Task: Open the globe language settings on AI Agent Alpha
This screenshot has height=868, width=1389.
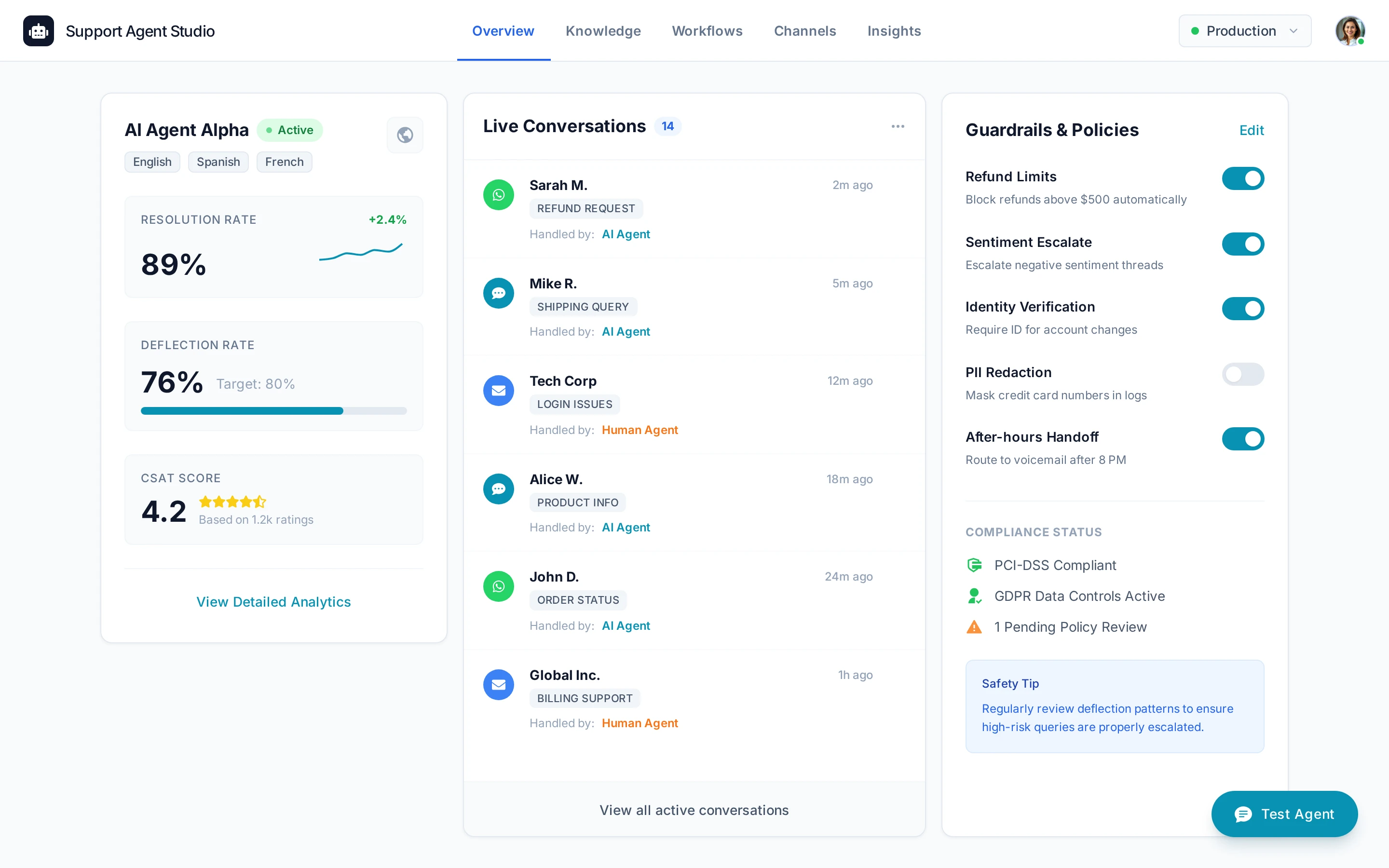Action: coord(405,135)
